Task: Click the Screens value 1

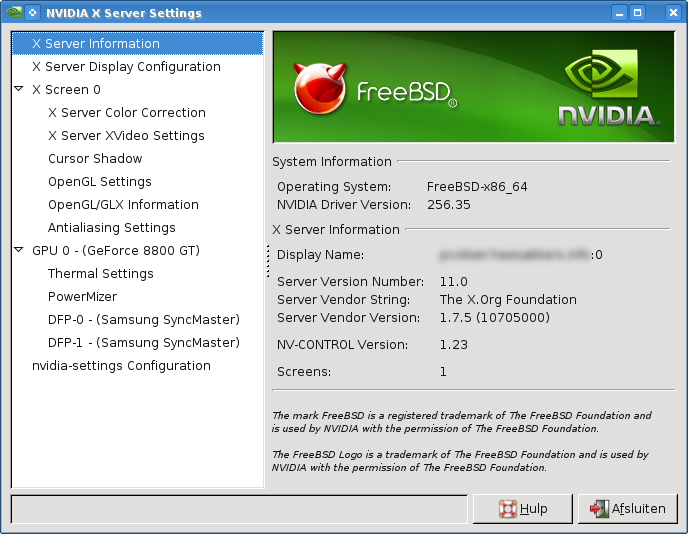Action: click(443, 372)
